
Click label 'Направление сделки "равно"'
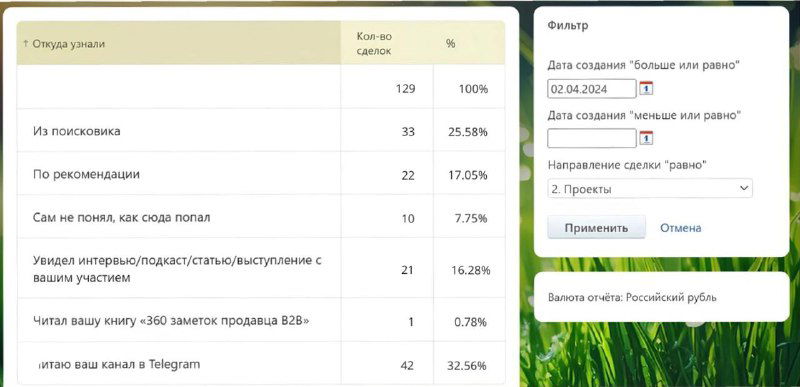click(x=628, y=165)
